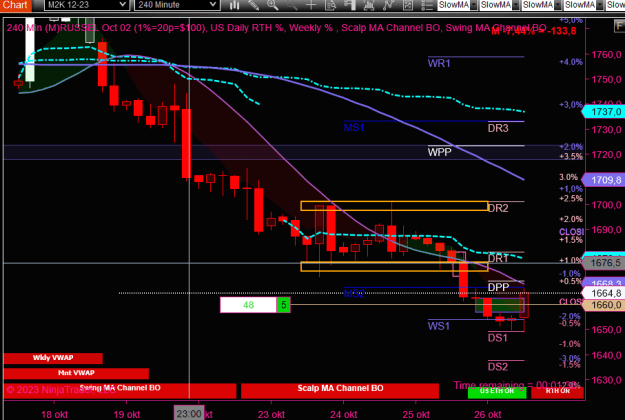Select the lower orange rectangle near DR1
Screen dimensions: 625x420
(394, 267)
